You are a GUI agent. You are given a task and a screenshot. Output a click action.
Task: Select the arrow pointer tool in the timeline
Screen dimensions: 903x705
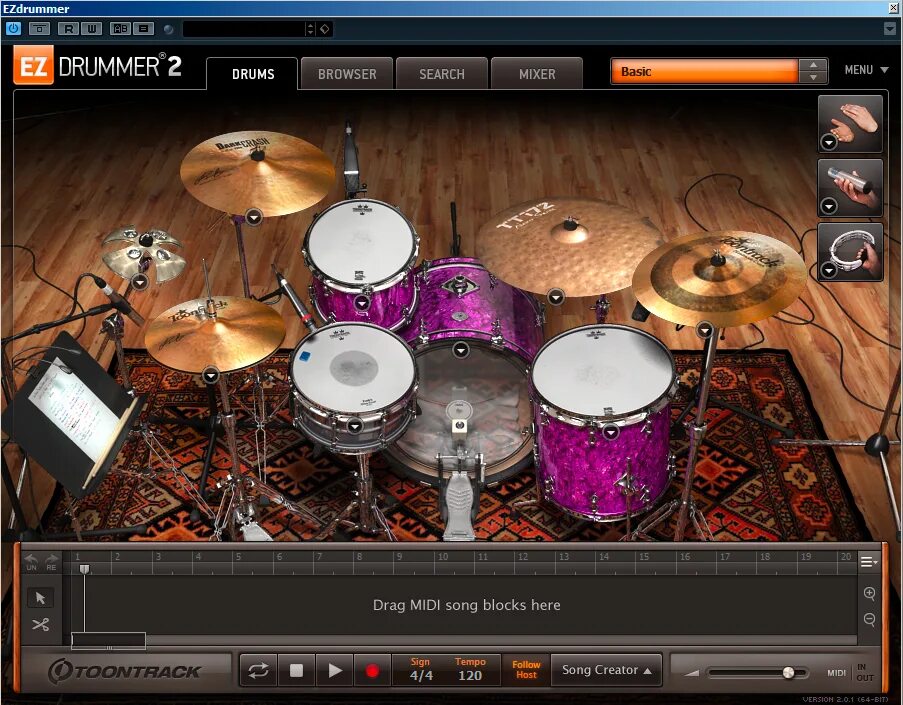coord(40,597)
